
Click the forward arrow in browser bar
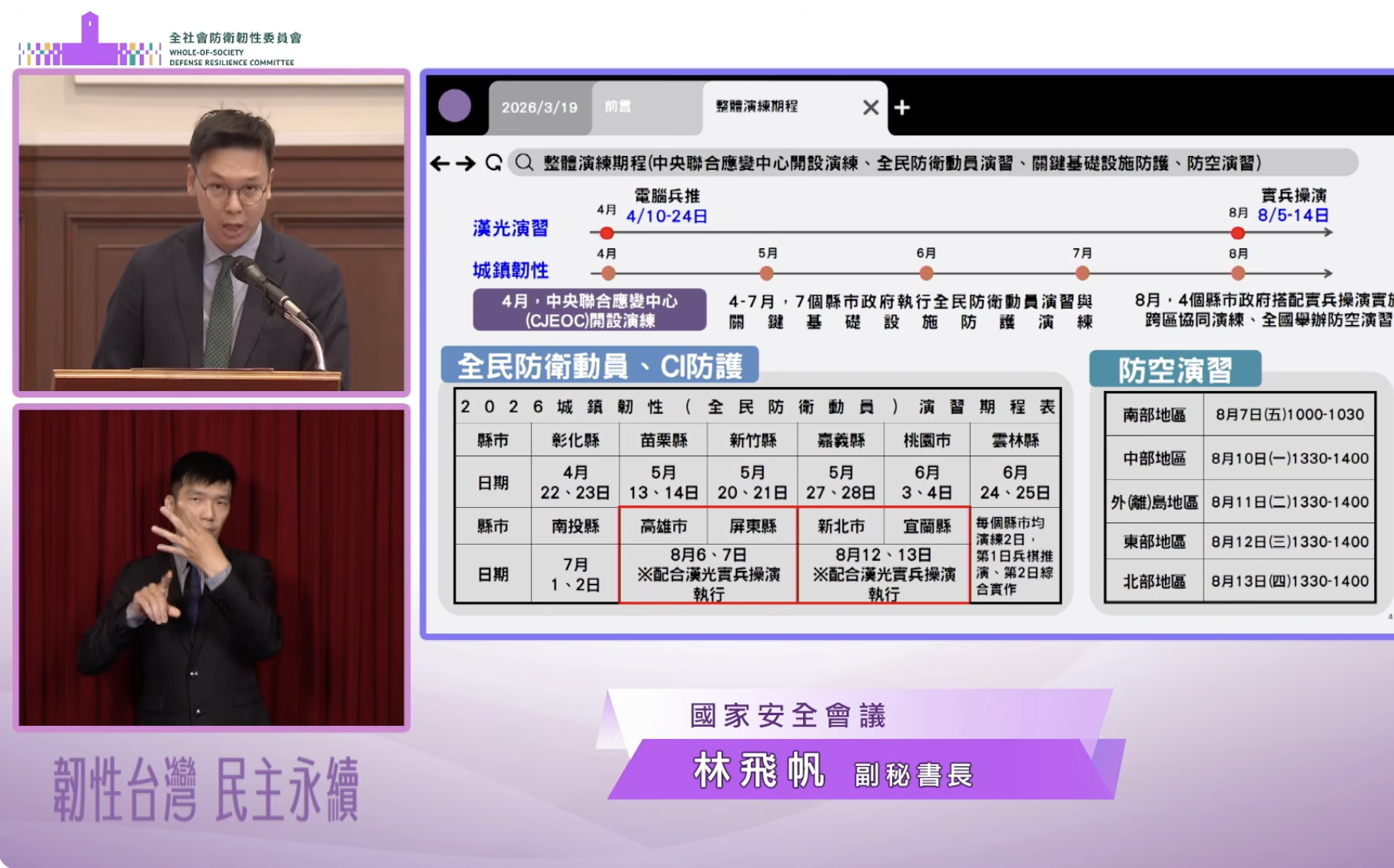[x=466, y=164]
